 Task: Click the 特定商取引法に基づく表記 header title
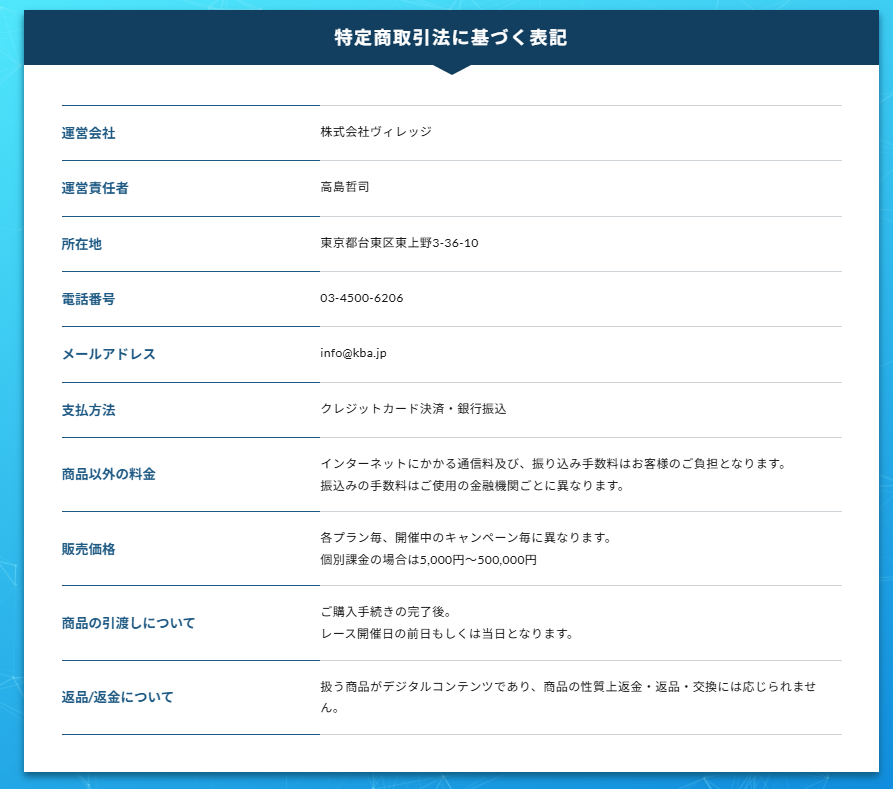pos(450,38)
